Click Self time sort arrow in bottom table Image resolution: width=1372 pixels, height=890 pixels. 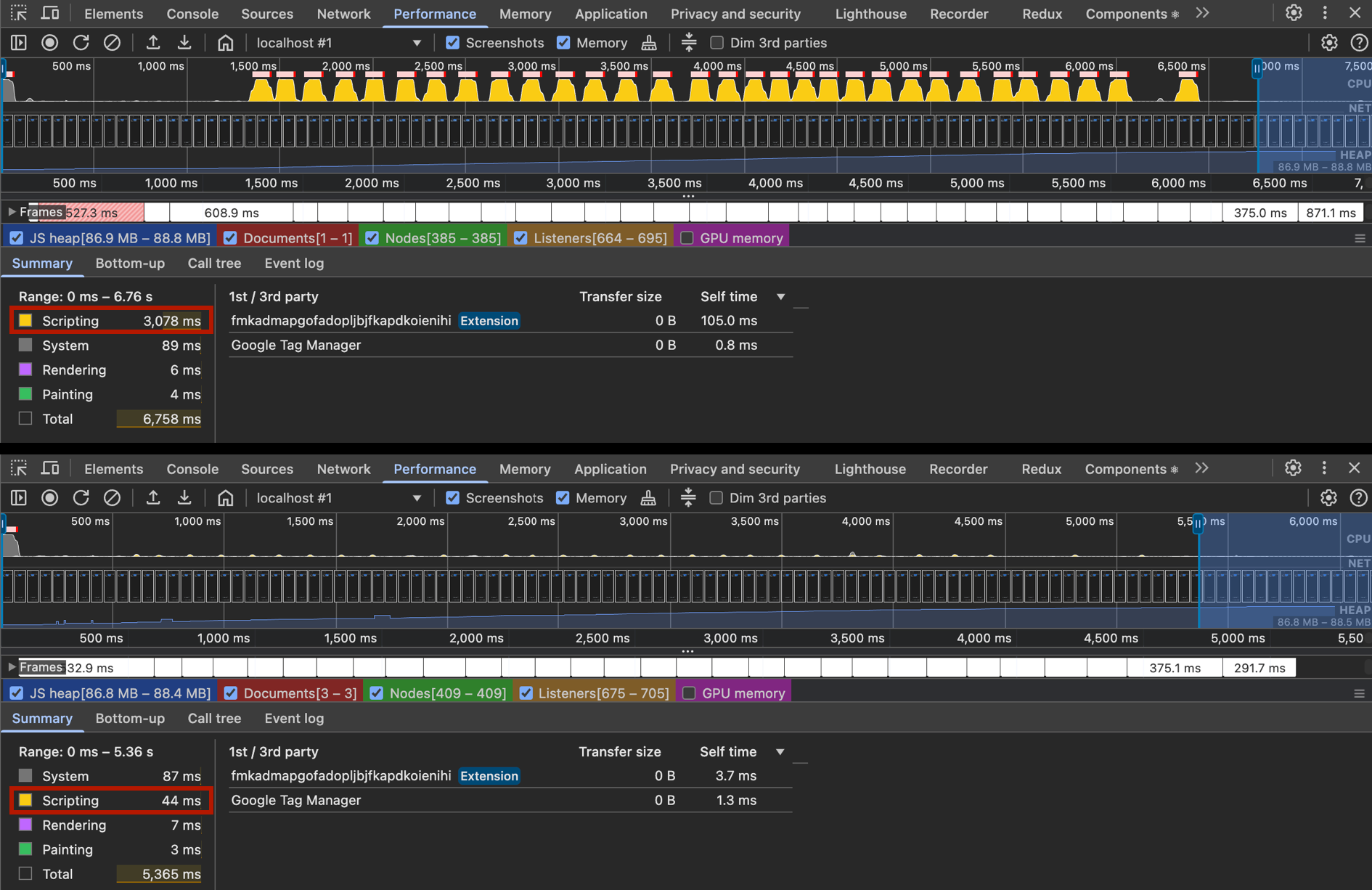coord(780,751)
